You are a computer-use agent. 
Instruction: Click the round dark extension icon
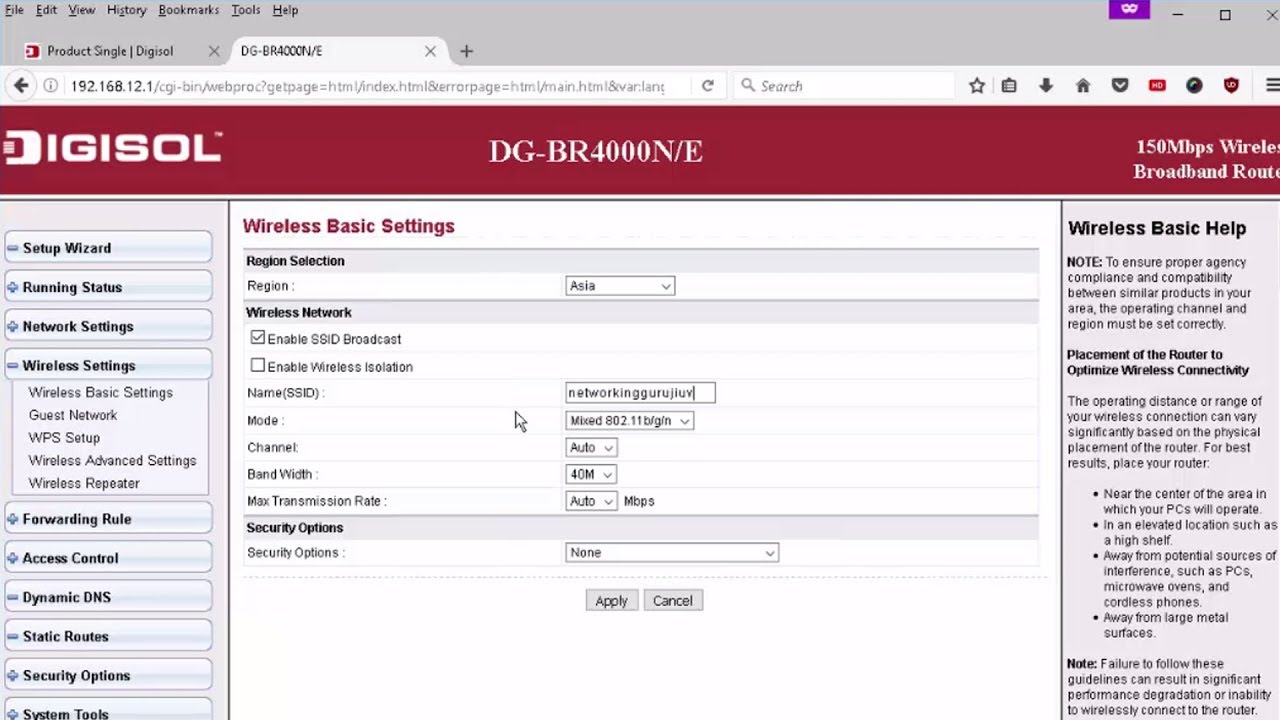1194,86
